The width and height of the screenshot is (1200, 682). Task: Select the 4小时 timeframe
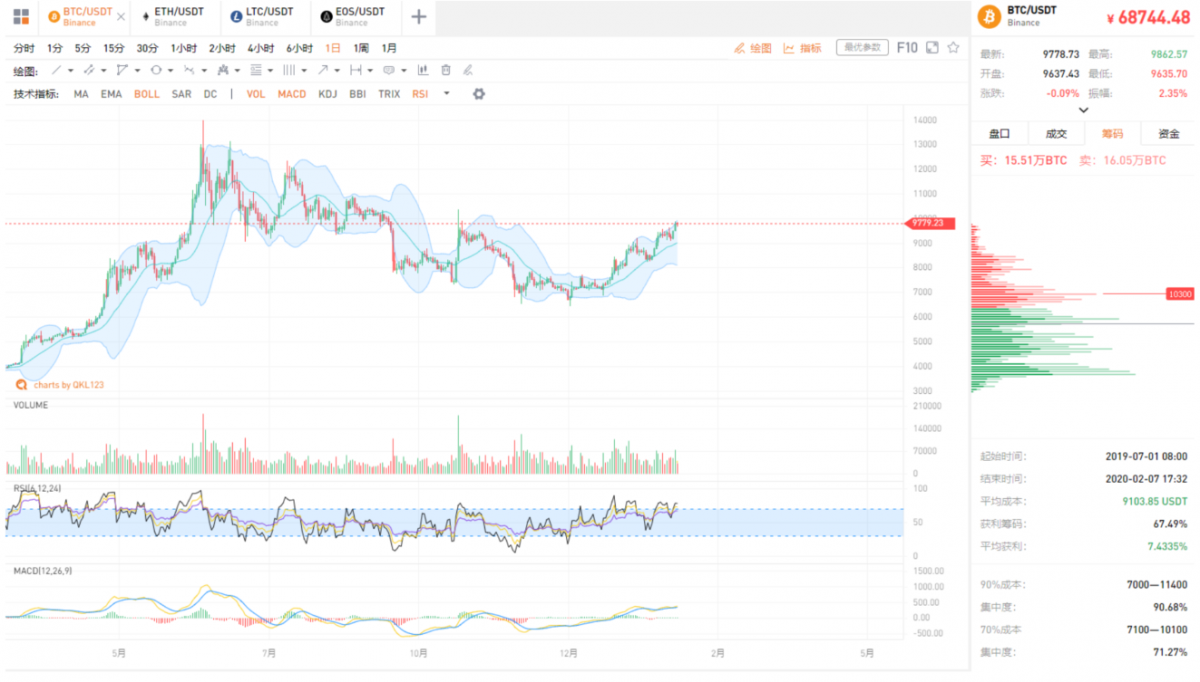coord(261,48)
